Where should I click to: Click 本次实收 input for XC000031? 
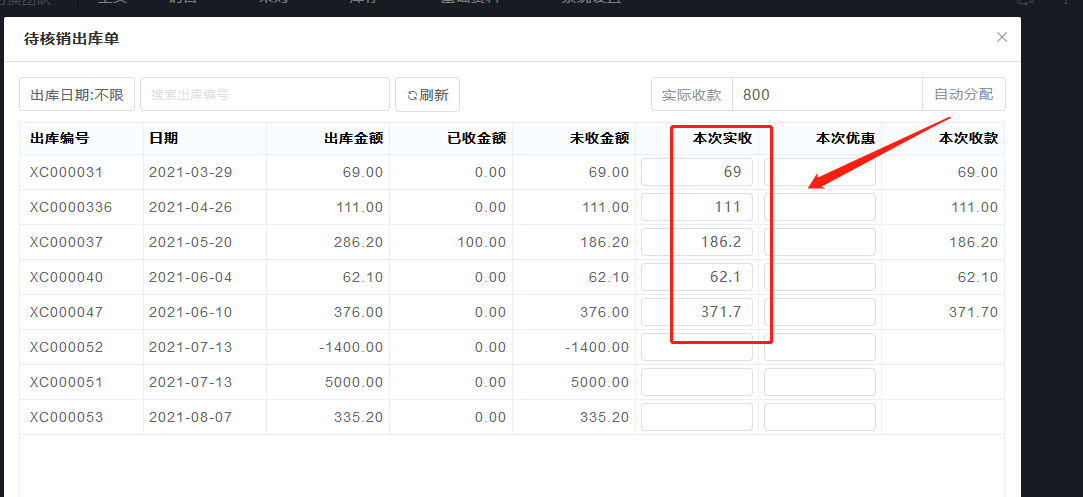click(697, 172)
